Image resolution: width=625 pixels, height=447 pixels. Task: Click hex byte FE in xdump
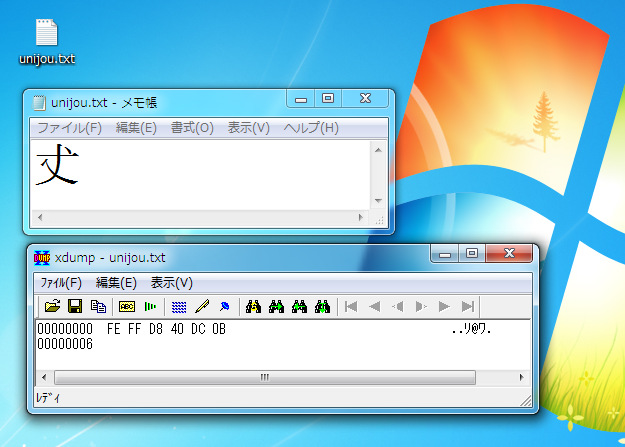114,329
